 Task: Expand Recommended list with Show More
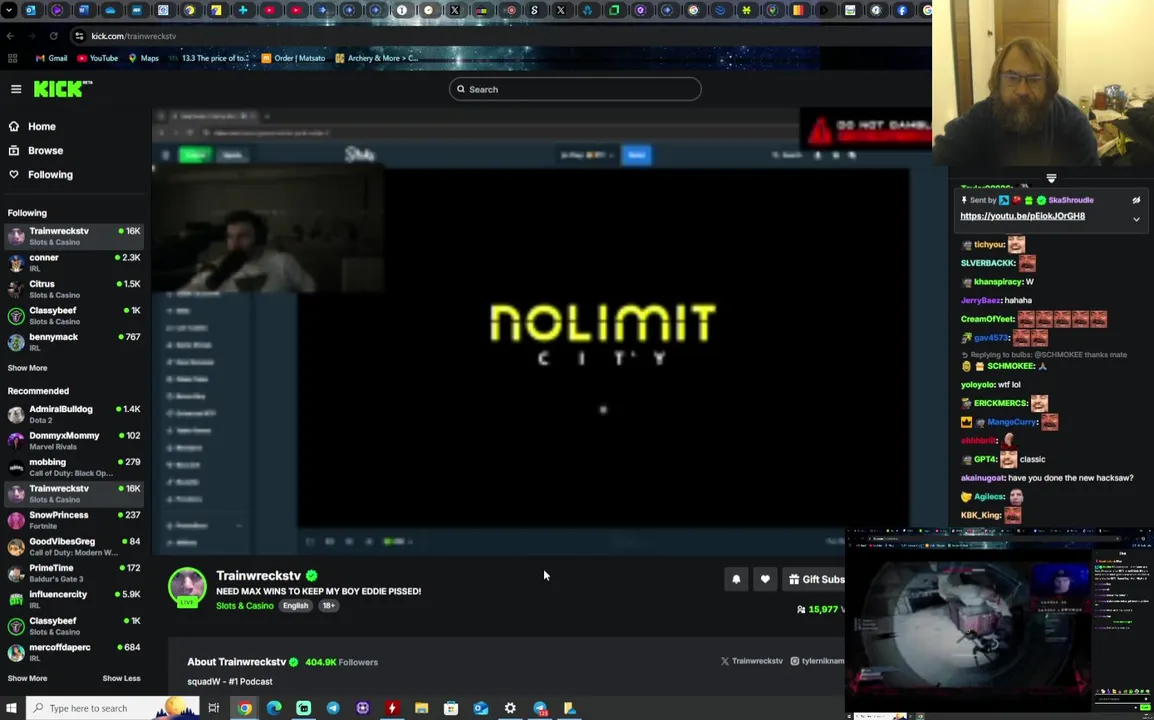(27, 679)
